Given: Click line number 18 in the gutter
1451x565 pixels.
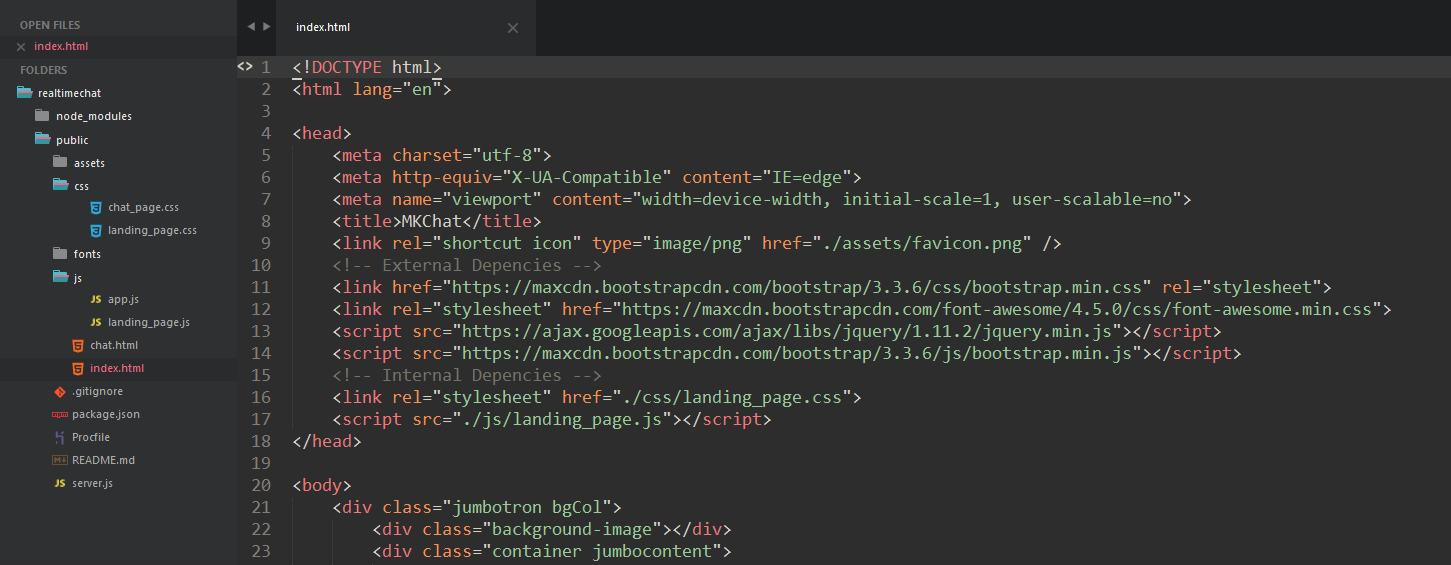Looking at the screenshot, I should click(x=261, y=441).
